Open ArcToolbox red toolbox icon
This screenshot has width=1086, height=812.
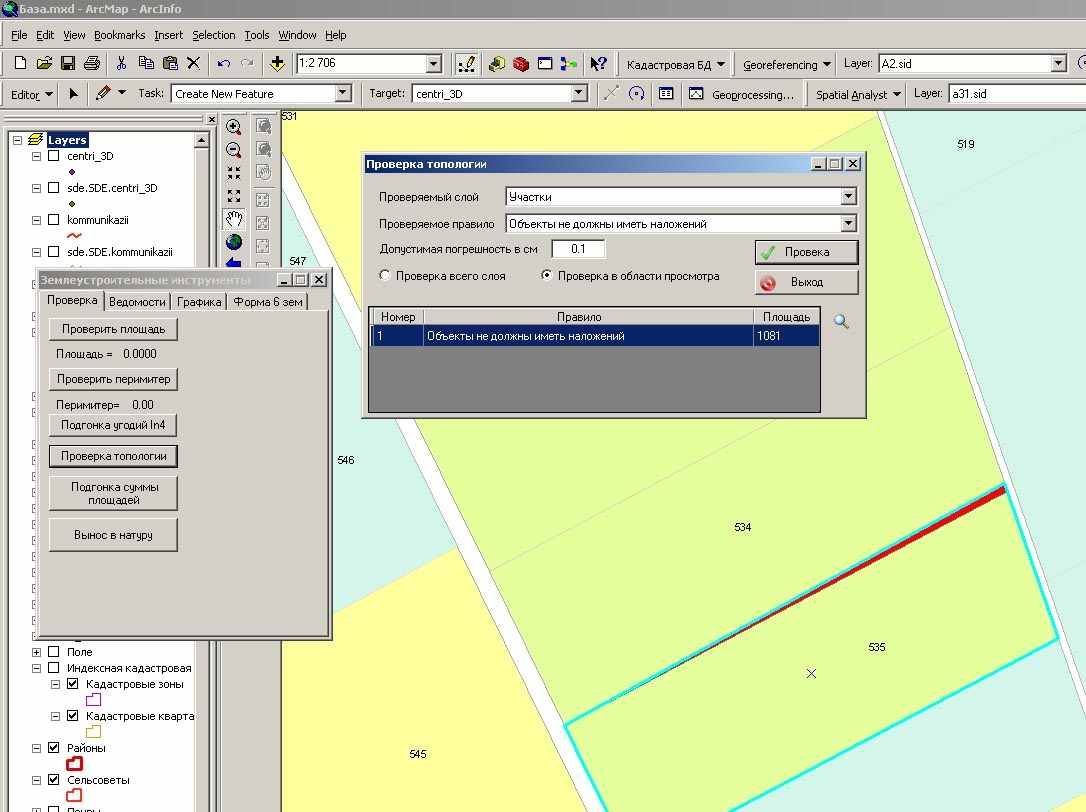point(521,64)
